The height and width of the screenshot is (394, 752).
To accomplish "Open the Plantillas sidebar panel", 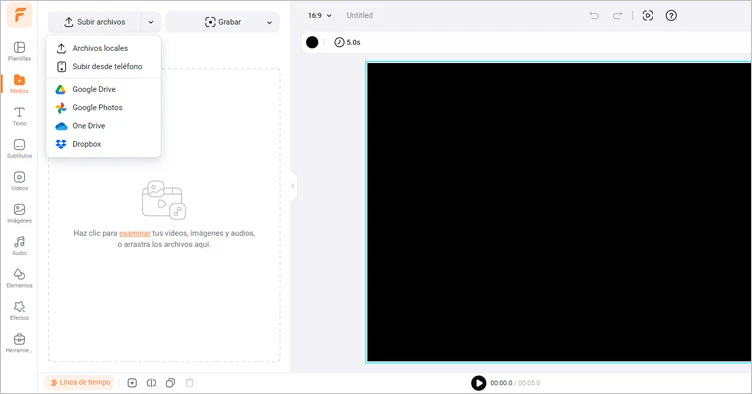I will tap(19, 51).
